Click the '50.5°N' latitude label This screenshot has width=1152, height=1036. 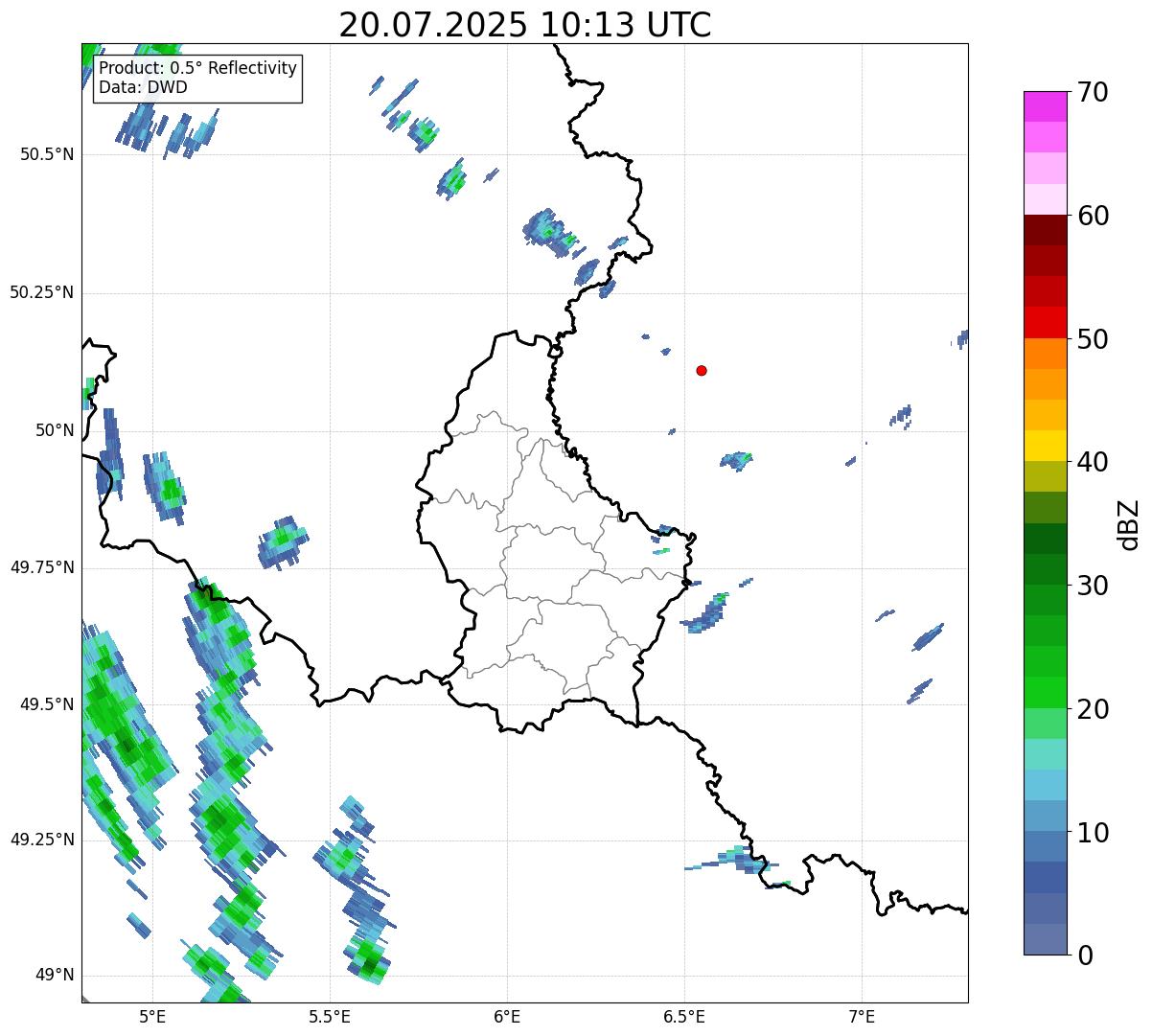[46, 154]
